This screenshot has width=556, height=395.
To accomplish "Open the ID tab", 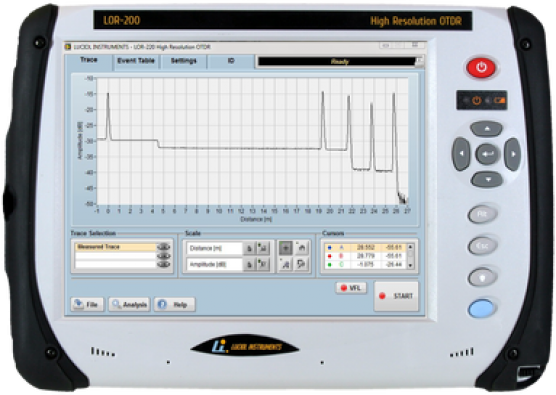I will tap(231, 61).
